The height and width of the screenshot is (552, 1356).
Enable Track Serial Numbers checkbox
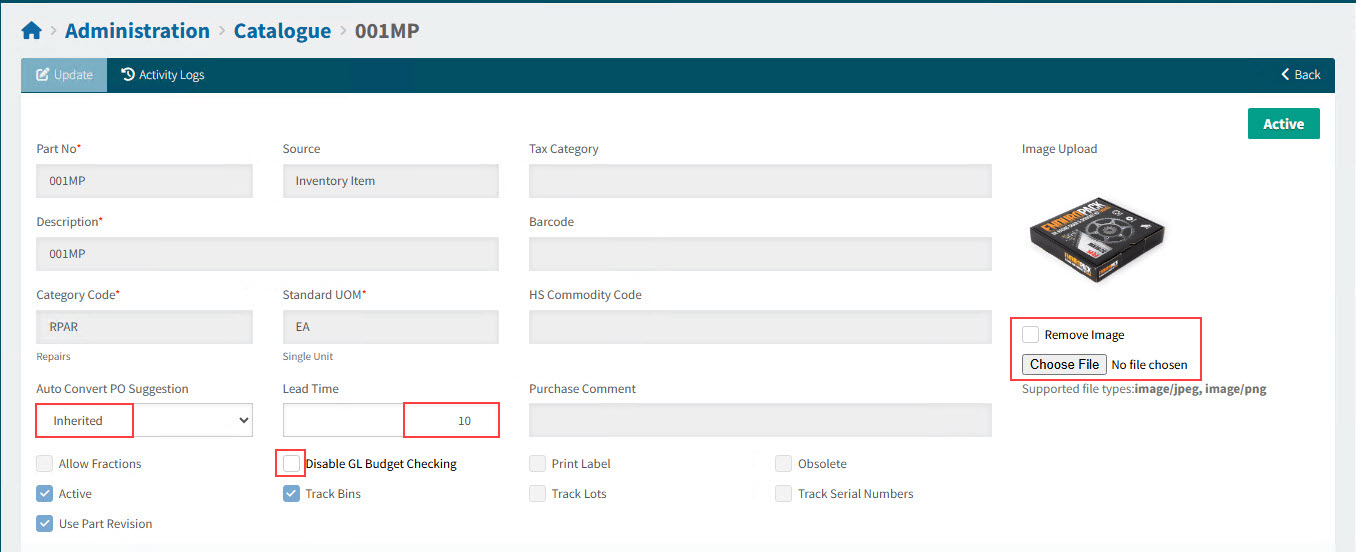coord(783,494)
